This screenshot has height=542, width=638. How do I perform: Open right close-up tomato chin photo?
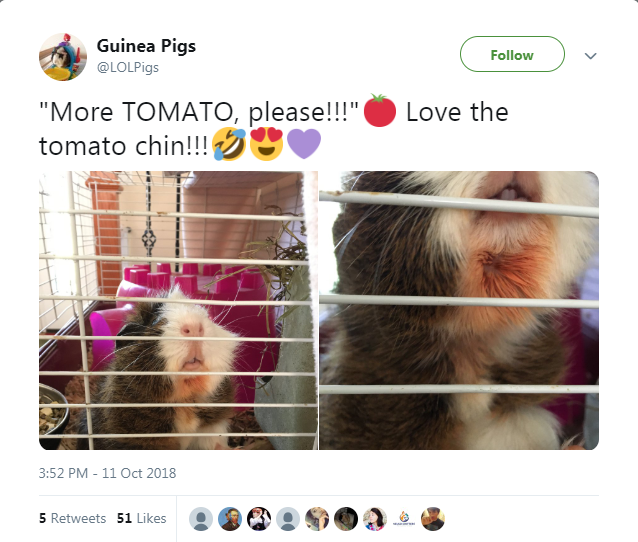coord(459,310)
